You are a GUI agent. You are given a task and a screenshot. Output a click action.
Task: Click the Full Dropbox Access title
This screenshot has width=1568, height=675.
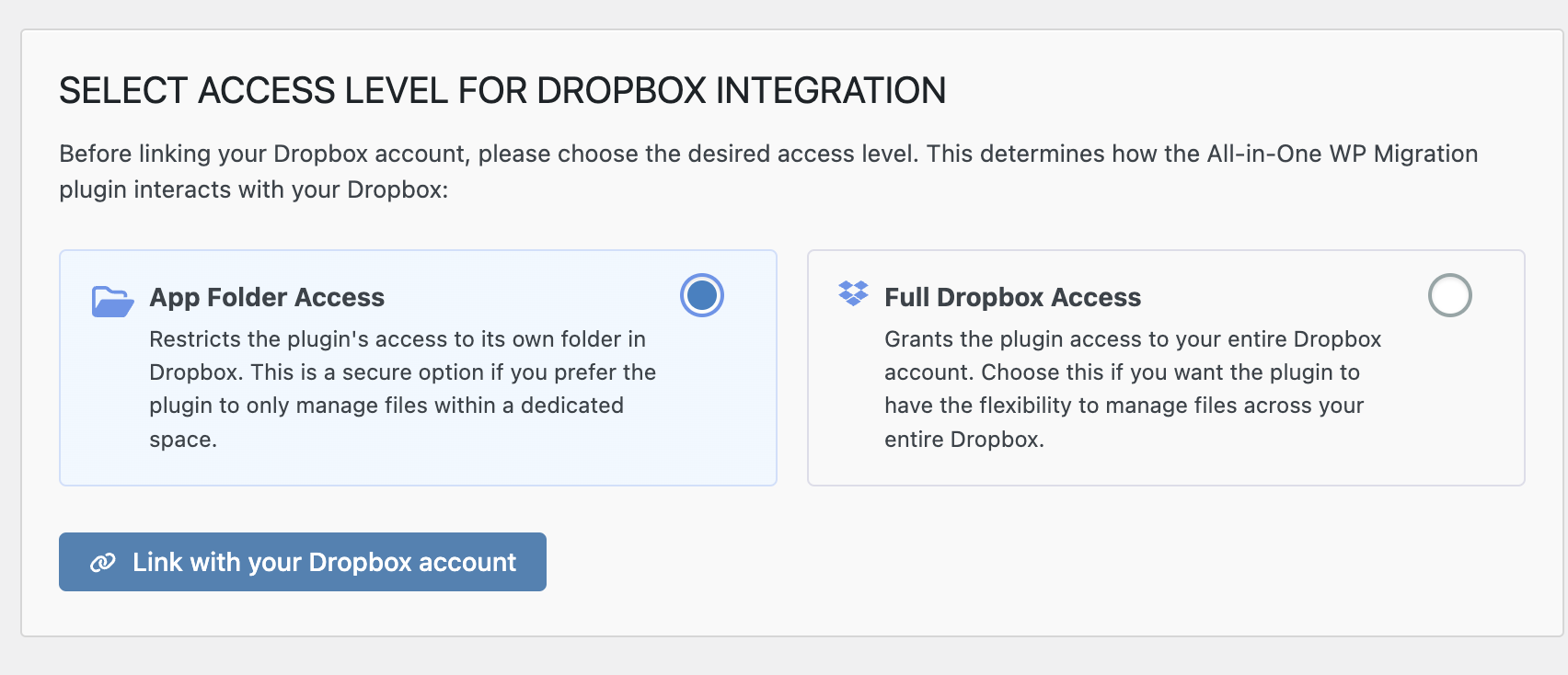(x=1012, y=297)
